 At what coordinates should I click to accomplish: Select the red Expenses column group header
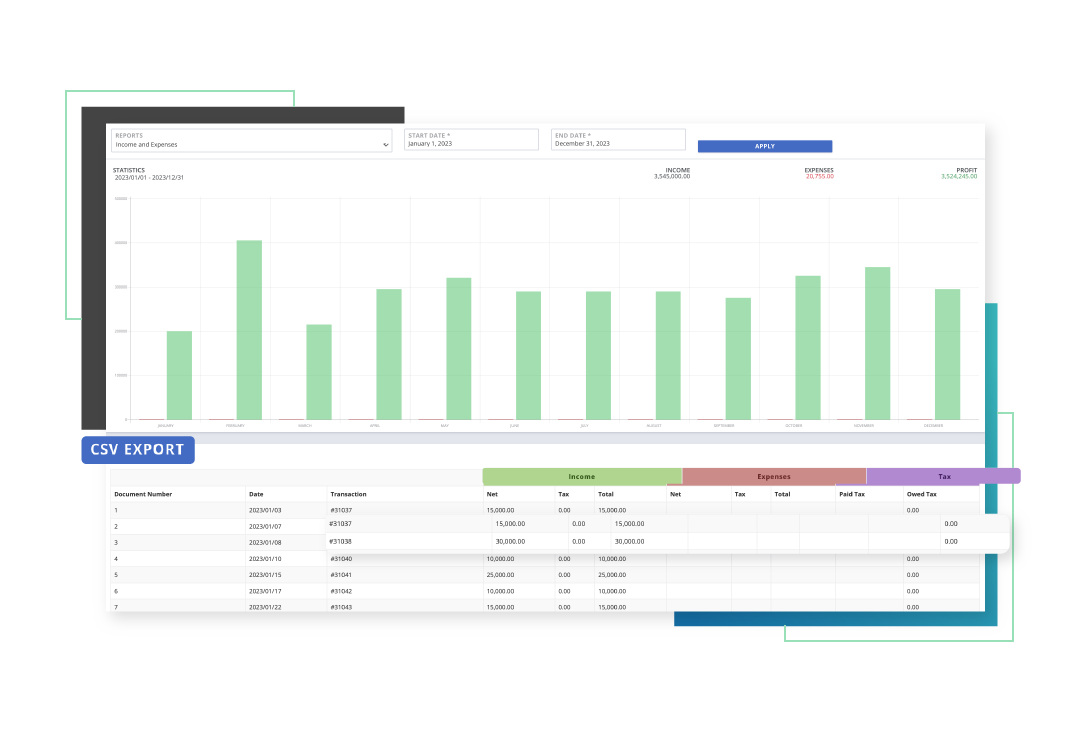tap(773, 477)
